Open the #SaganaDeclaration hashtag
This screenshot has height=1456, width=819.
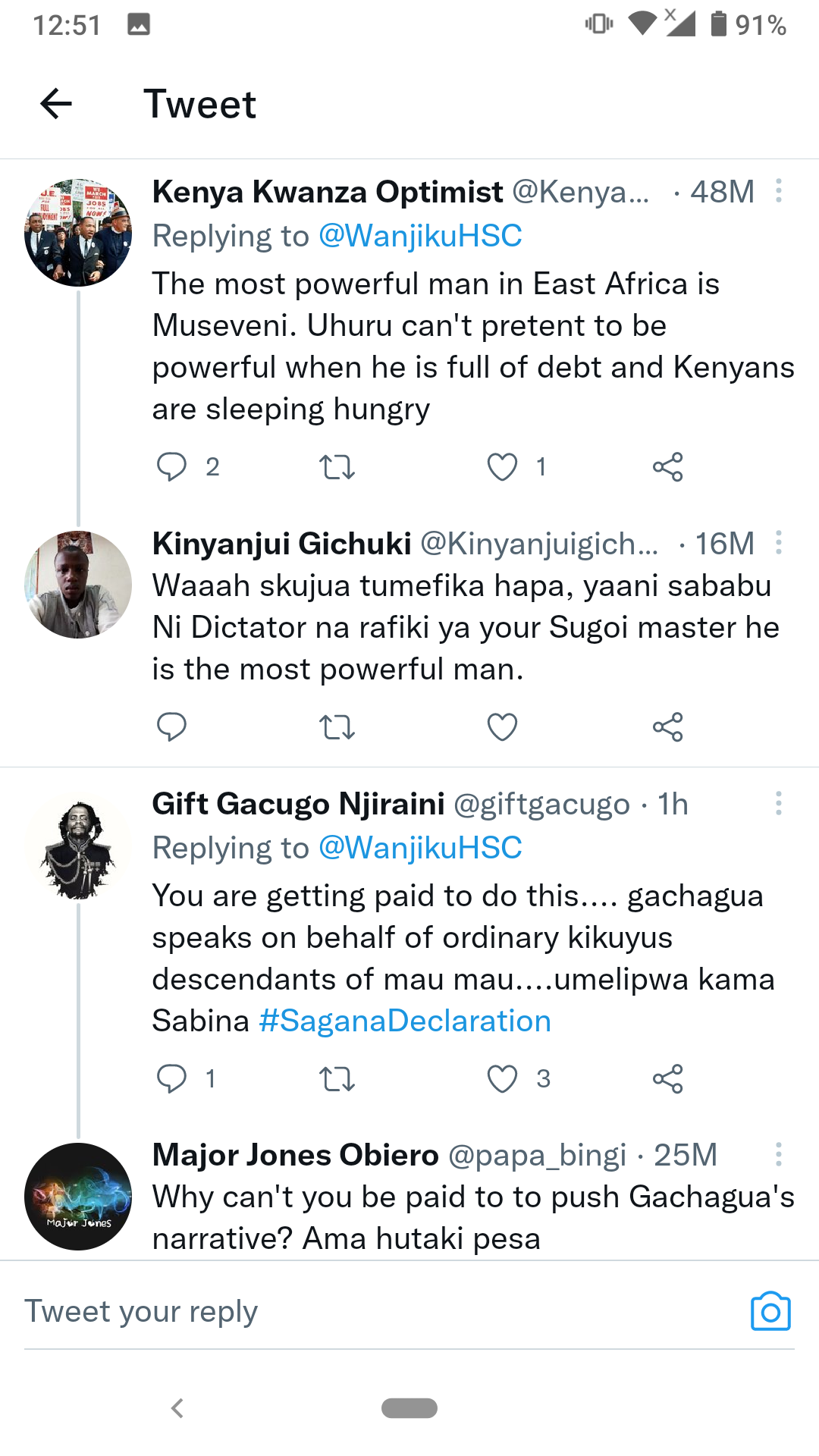coord(405,1021)
